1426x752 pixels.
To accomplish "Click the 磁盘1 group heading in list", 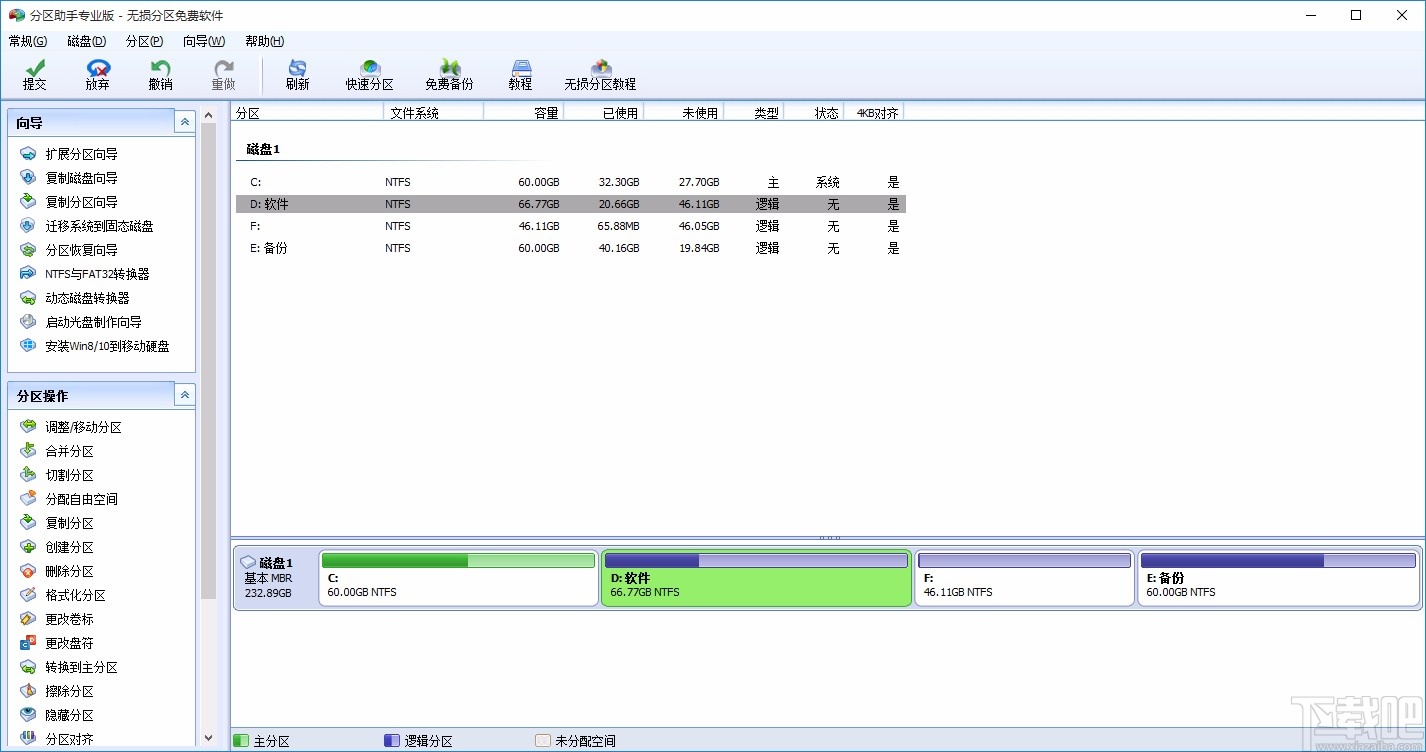I will pyautogui.click(x=263, y=149).
